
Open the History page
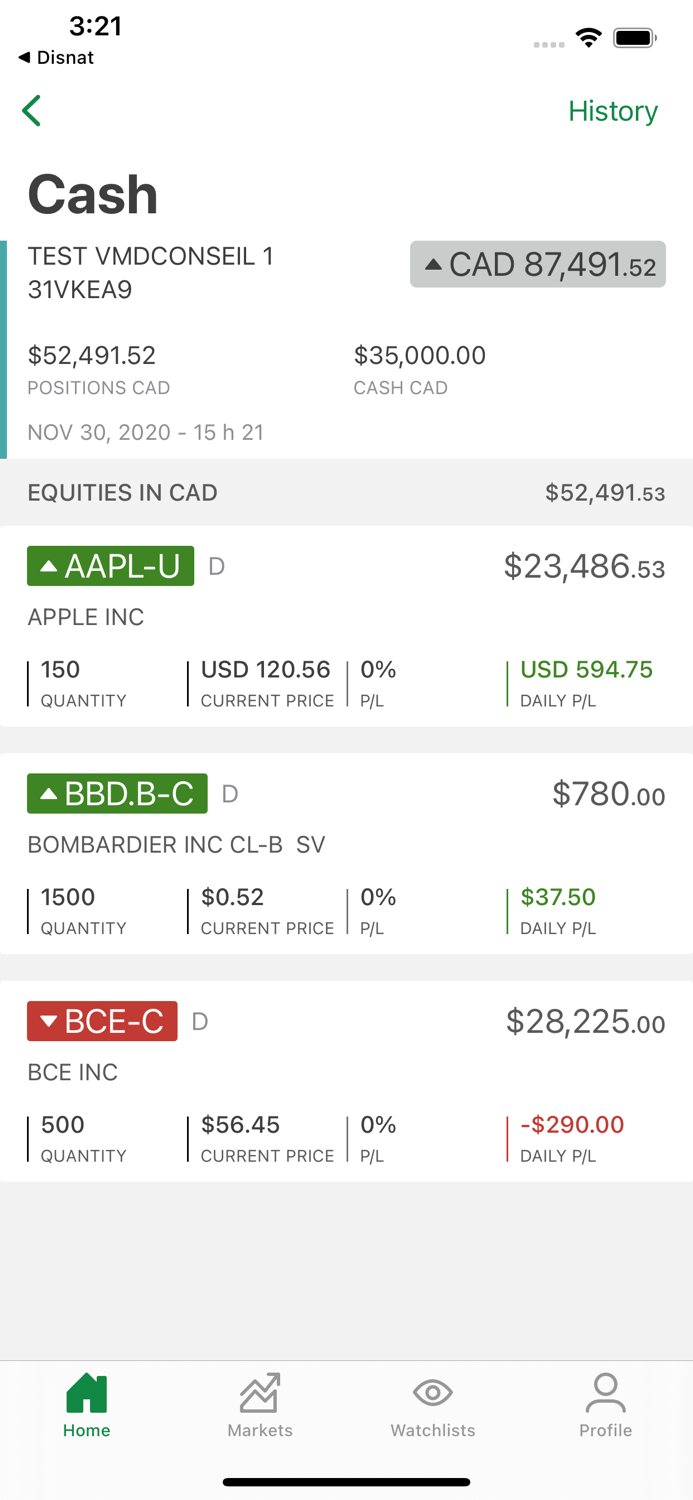click(x=613, y=111)
